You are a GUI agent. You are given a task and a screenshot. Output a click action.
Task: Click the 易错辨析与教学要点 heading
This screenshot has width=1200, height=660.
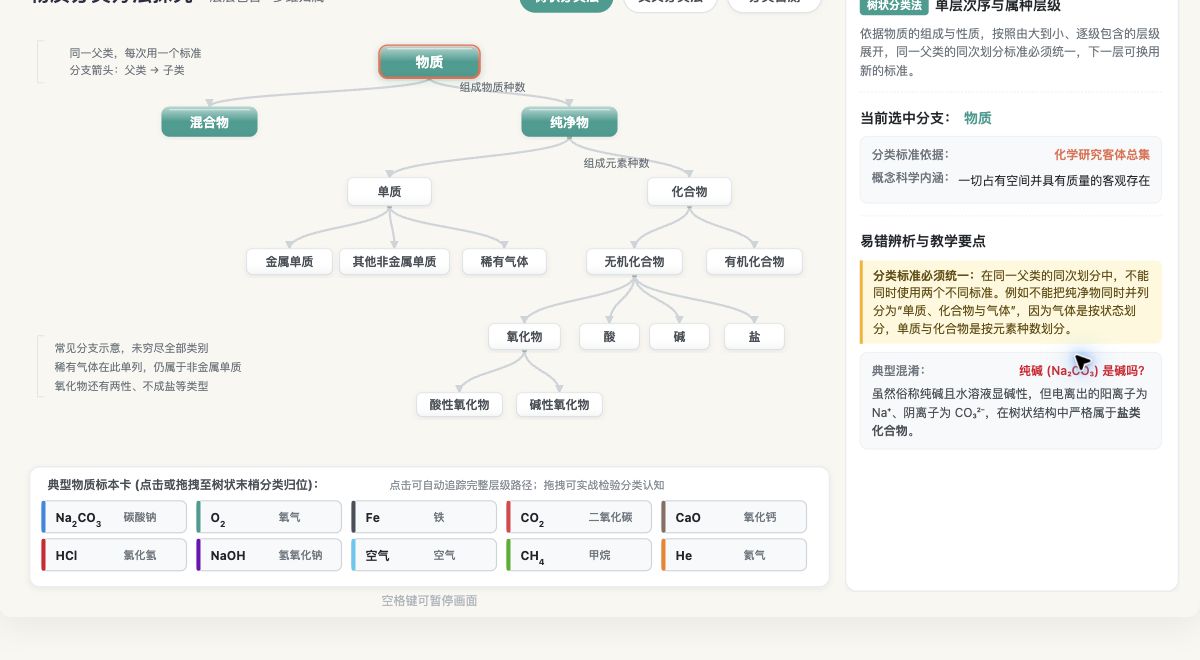click(x=923, y=241)
